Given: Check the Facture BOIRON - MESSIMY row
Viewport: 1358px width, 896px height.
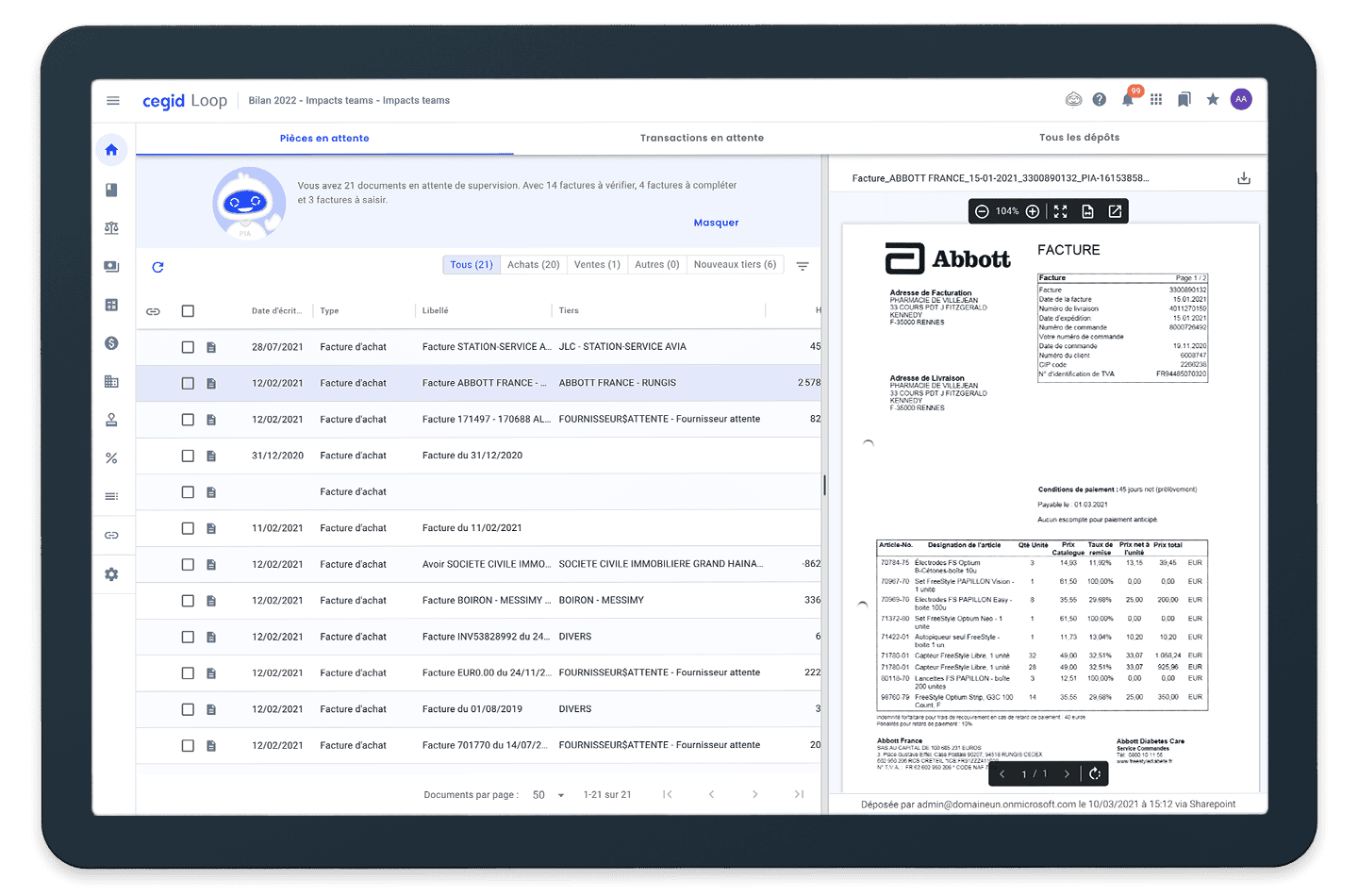Looking at the screenshot, I should (x=187, y=600).
